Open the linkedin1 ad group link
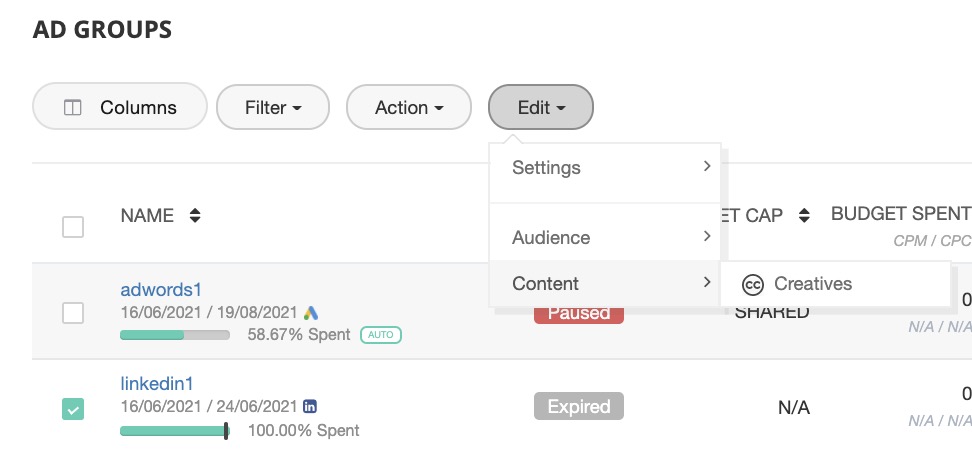 [x=157, y=383]
